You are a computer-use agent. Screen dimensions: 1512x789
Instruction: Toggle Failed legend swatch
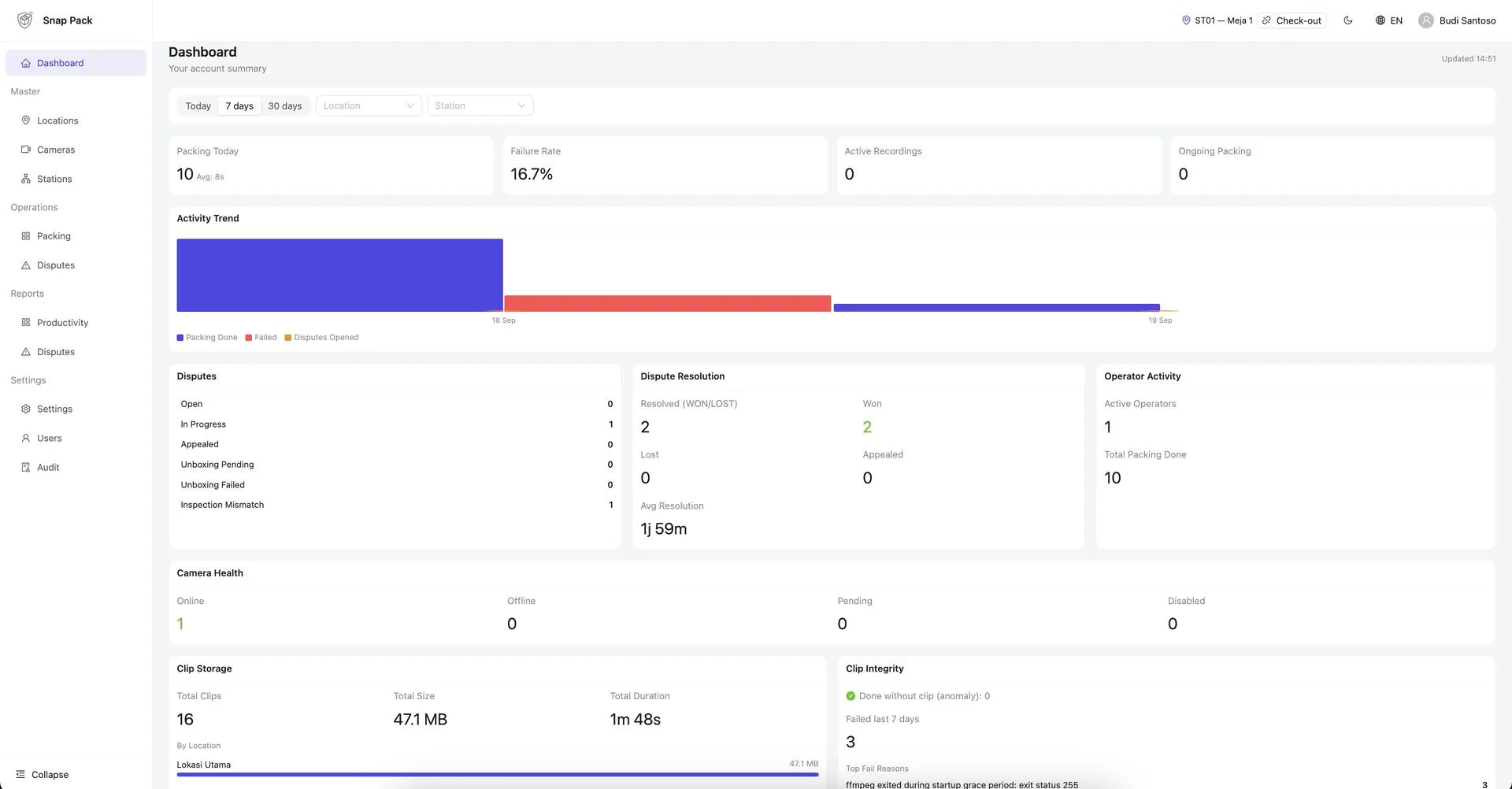point(249,338)
